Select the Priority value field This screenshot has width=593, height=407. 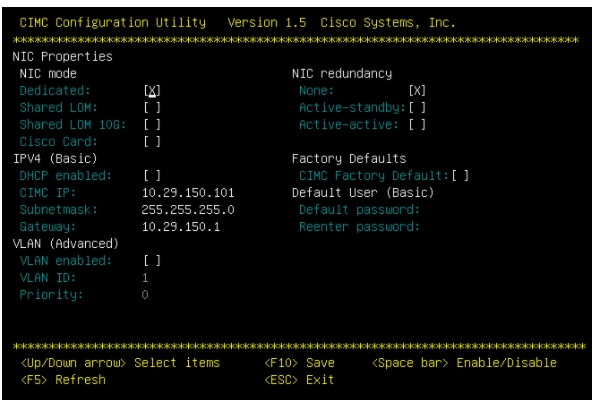(x=145, y=295)
